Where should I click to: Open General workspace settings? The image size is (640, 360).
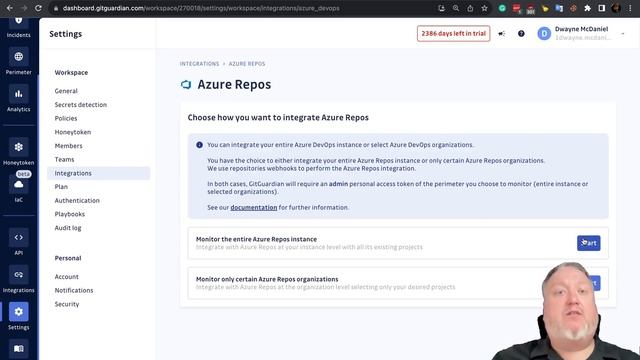[66, 91]
